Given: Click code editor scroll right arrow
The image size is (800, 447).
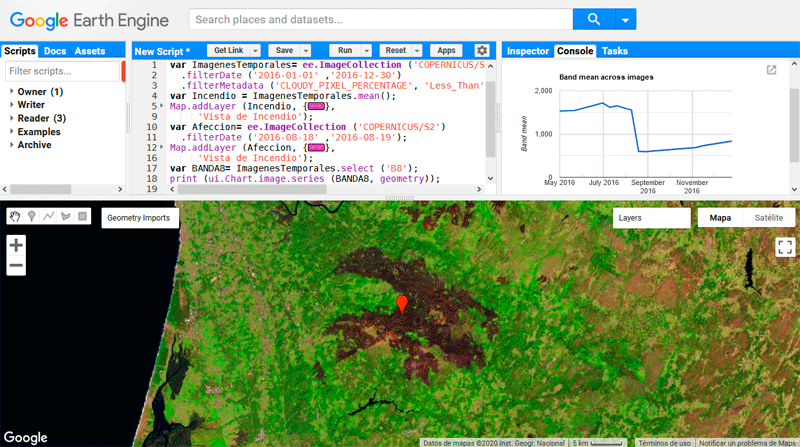Looking at the screenshot, I should 479,189.
